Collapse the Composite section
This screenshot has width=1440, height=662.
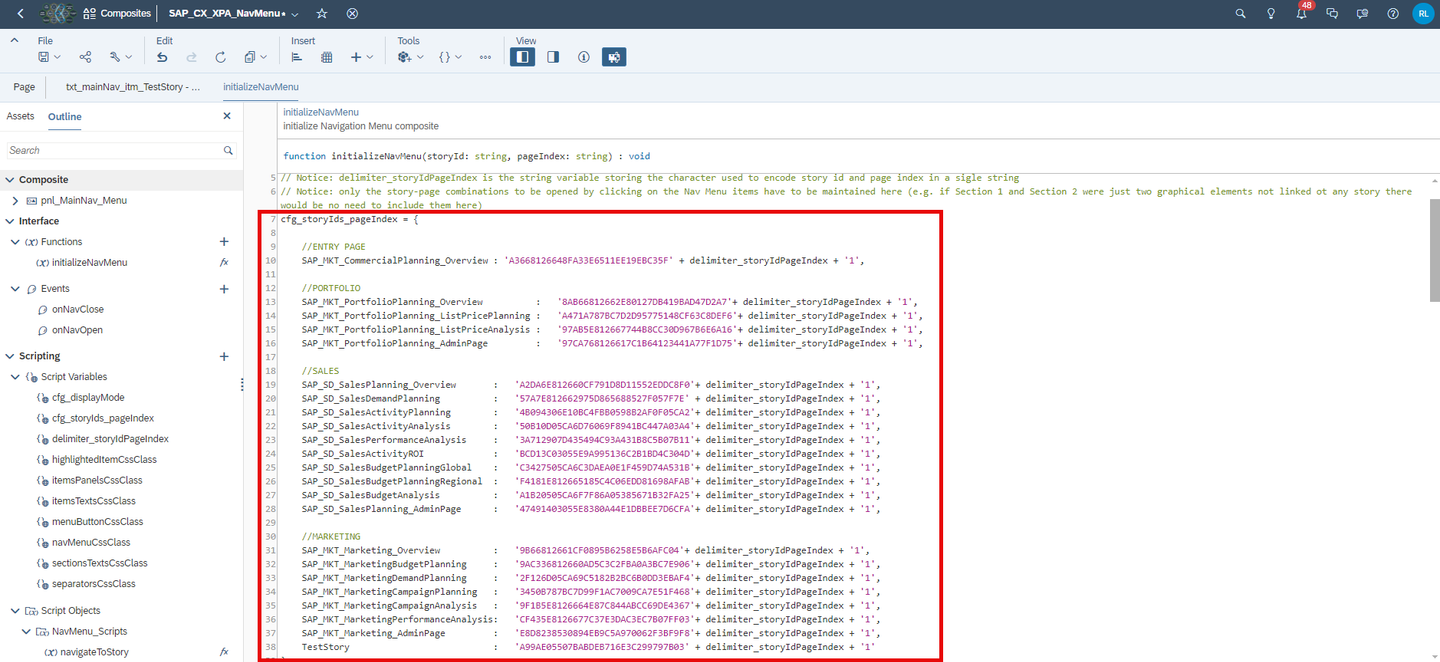[10, 180]
